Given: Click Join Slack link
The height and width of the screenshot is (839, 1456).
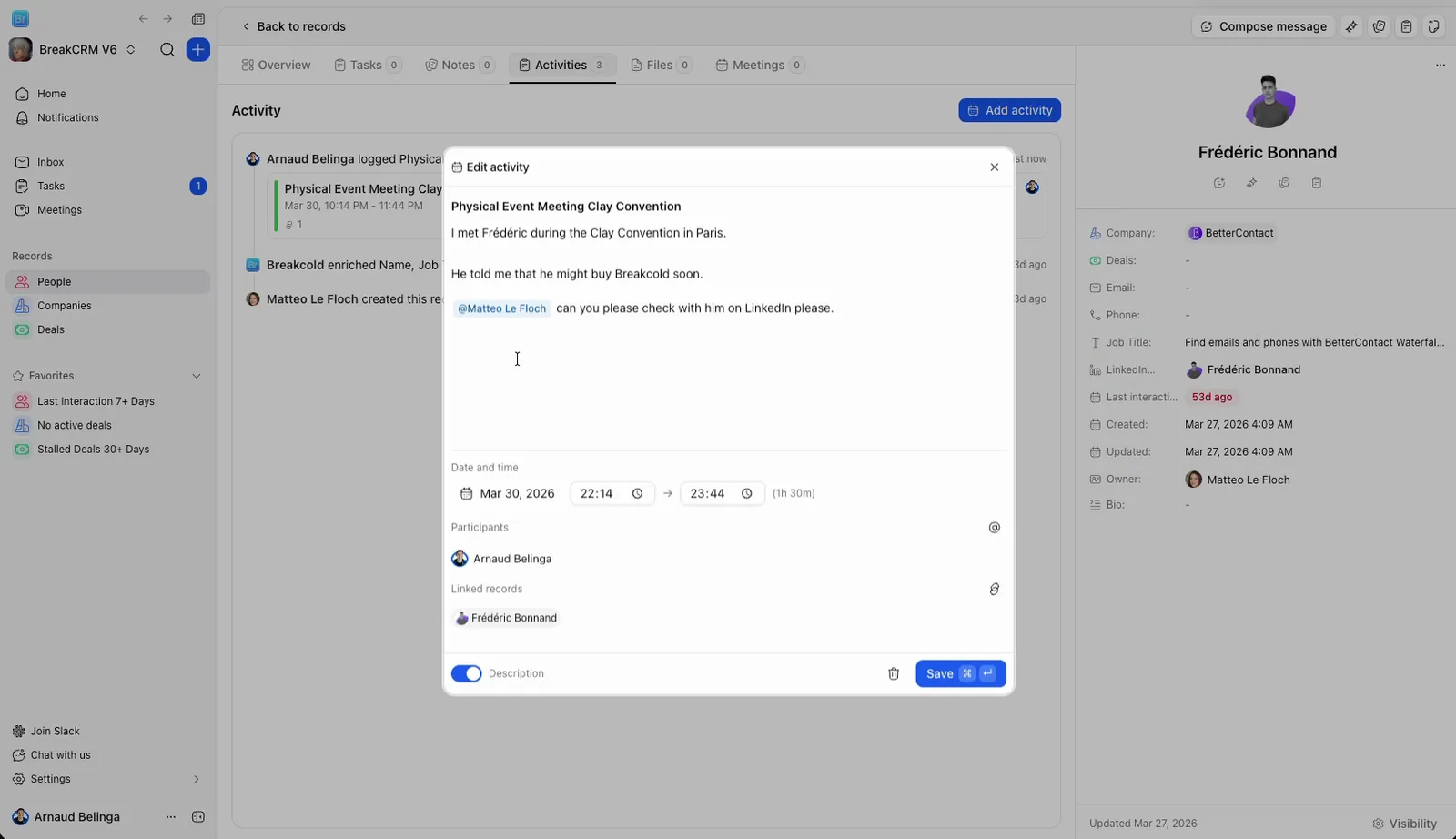Looking at the screenshot, I should (46, 731).
